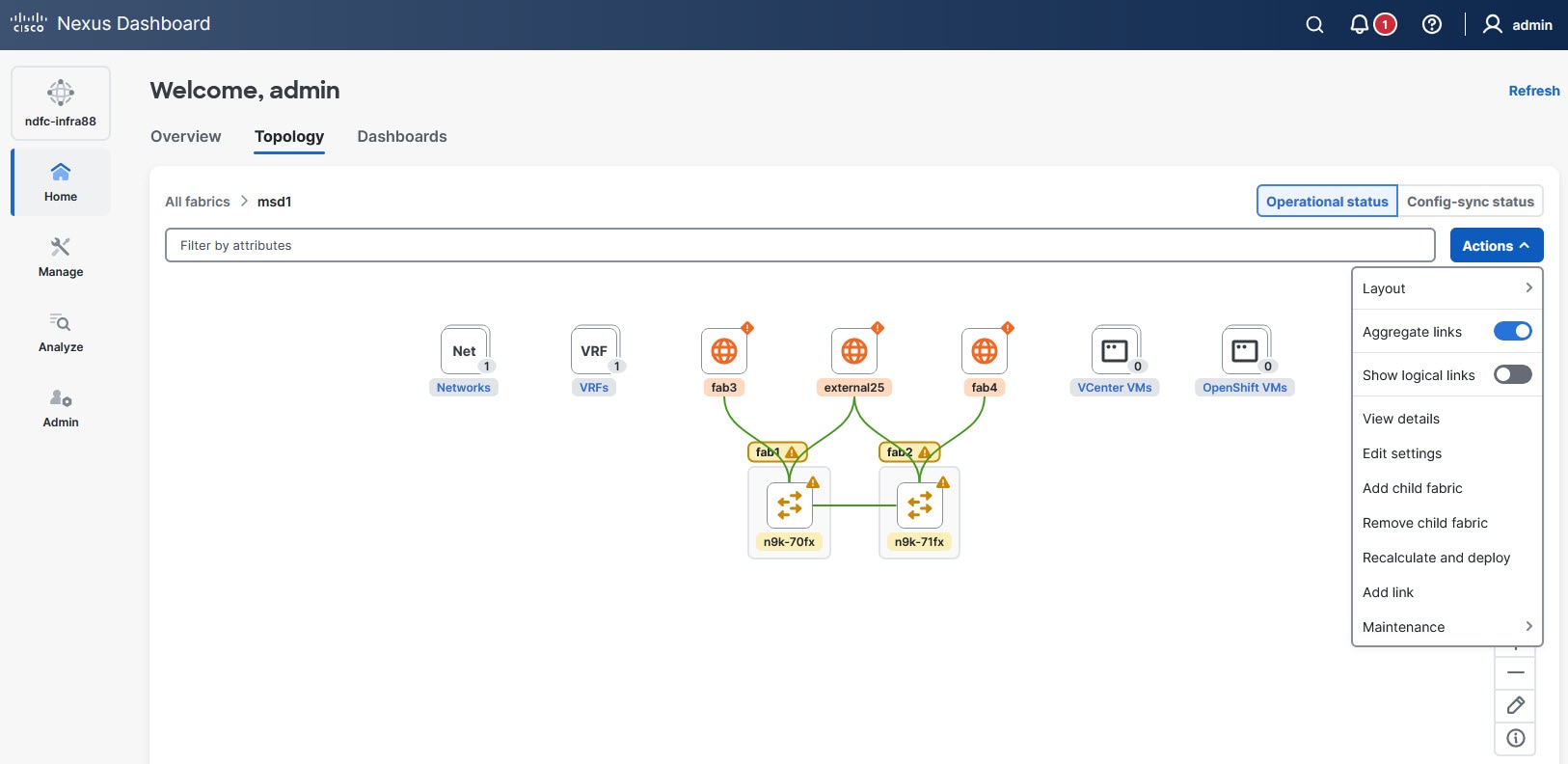
Task: Go to Home in the sidebar
Action: 61,182
